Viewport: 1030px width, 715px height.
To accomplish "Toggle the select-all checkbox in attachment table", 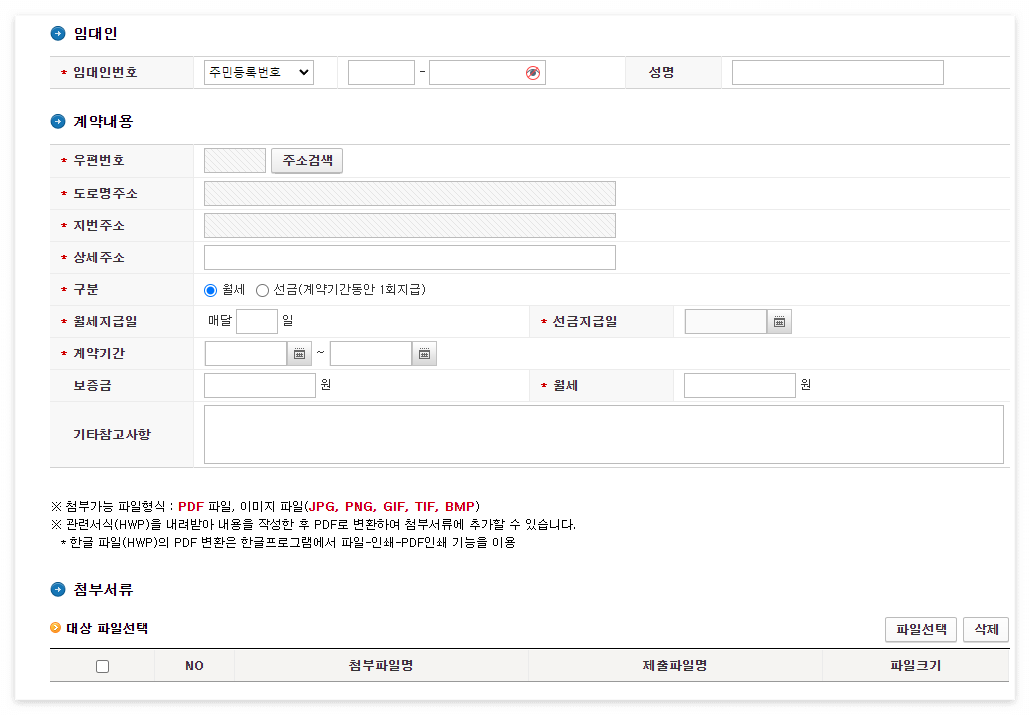I will (102, 665).
